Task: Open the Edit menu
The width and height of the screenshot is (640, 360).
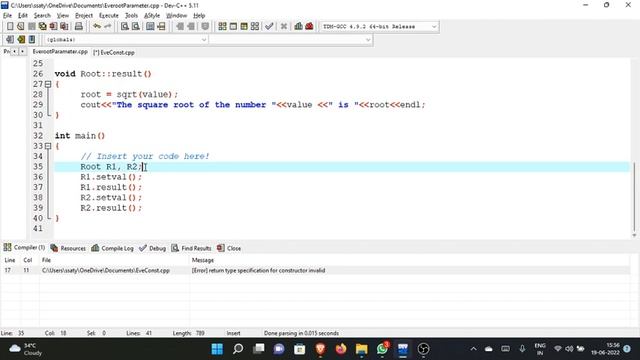Action: coord(22,16)
